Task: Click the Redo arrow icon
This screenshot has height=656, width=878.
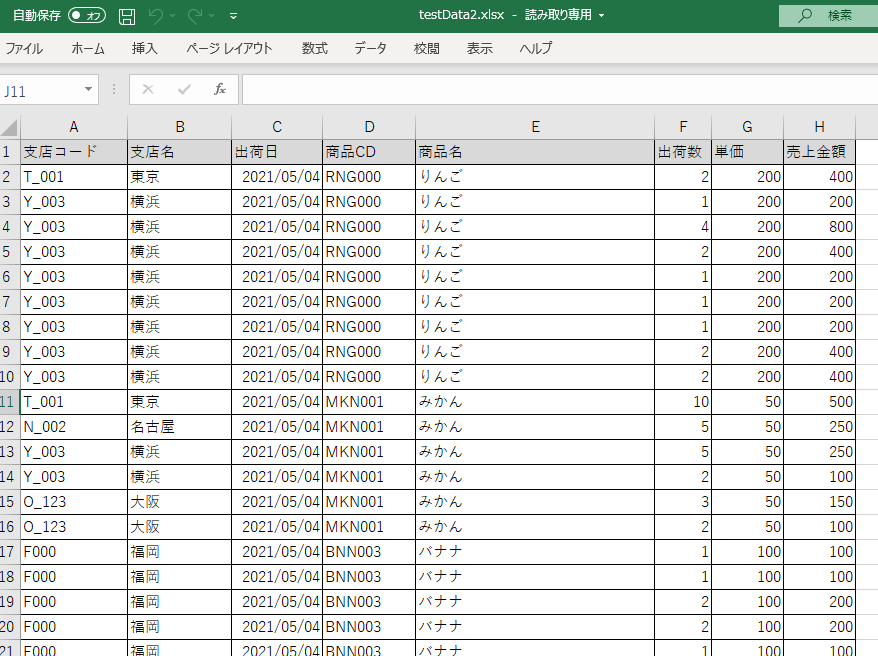Action: [195, 16]
